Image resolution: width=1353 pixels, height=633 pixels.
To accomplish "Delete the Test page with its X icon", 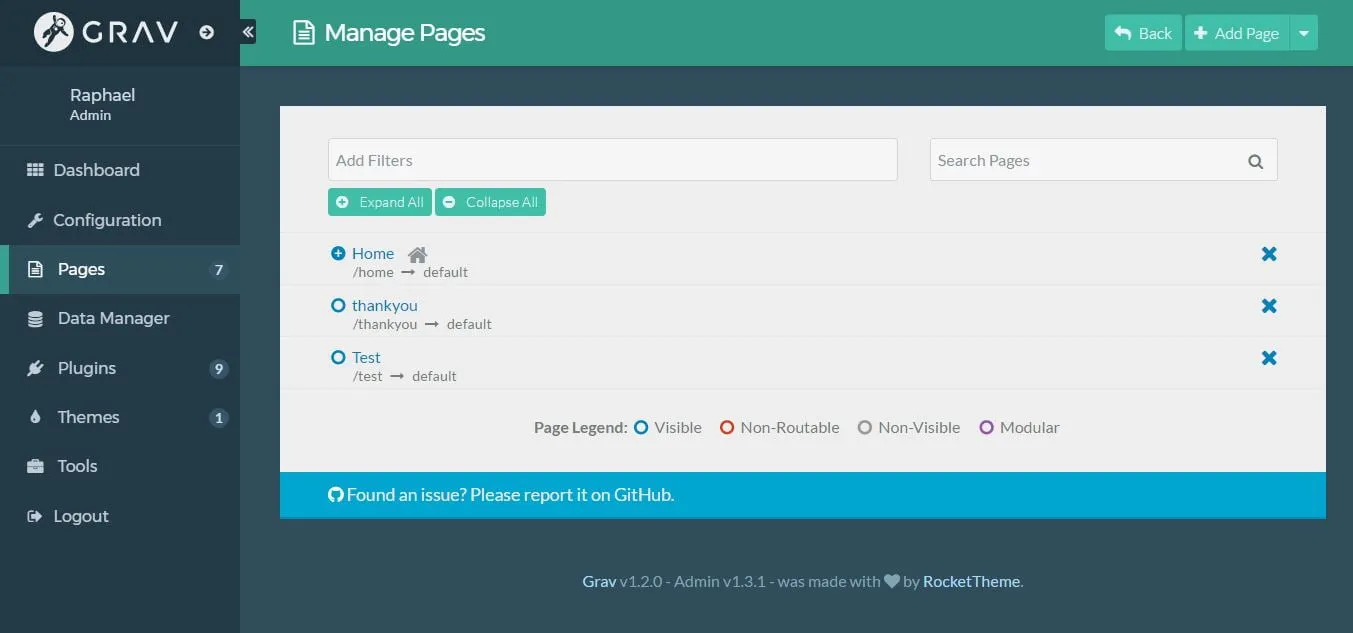I will click(1269, 358).
